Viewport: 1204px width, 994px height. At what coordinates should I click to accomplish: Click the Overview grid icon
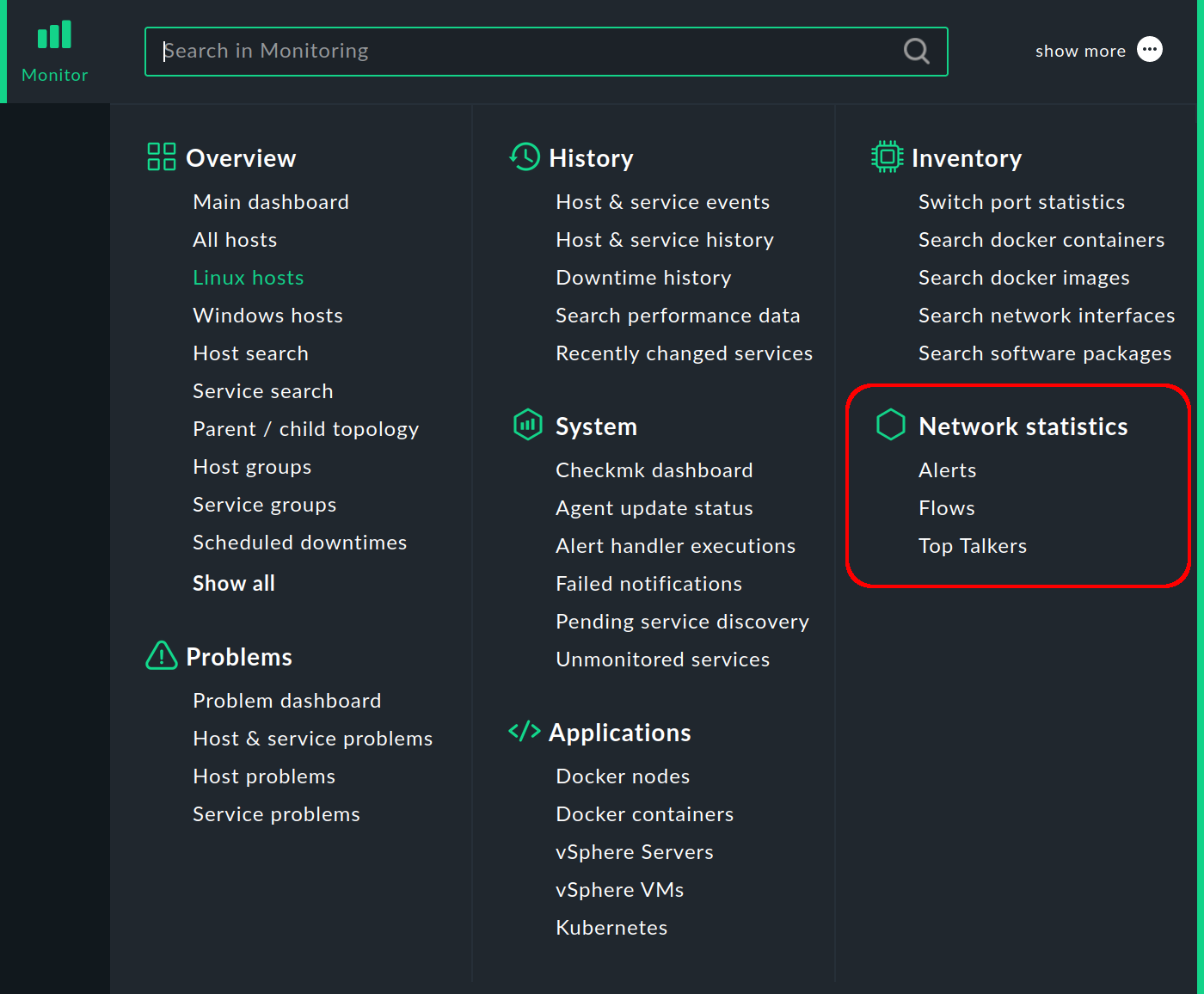(160, 156)
